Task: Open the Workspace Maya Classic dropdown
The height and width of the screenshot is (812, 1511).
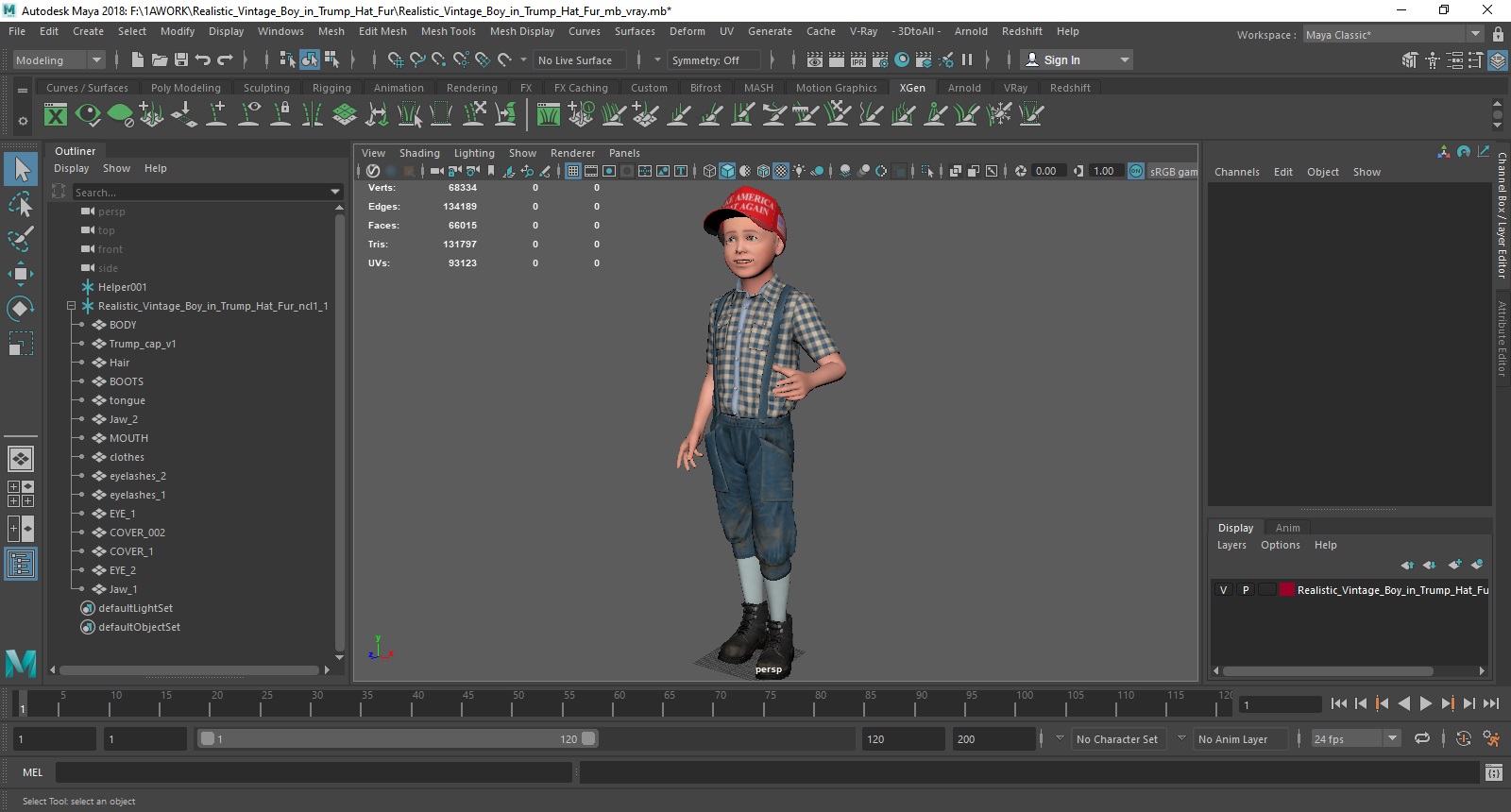Action: (1393, 35)
